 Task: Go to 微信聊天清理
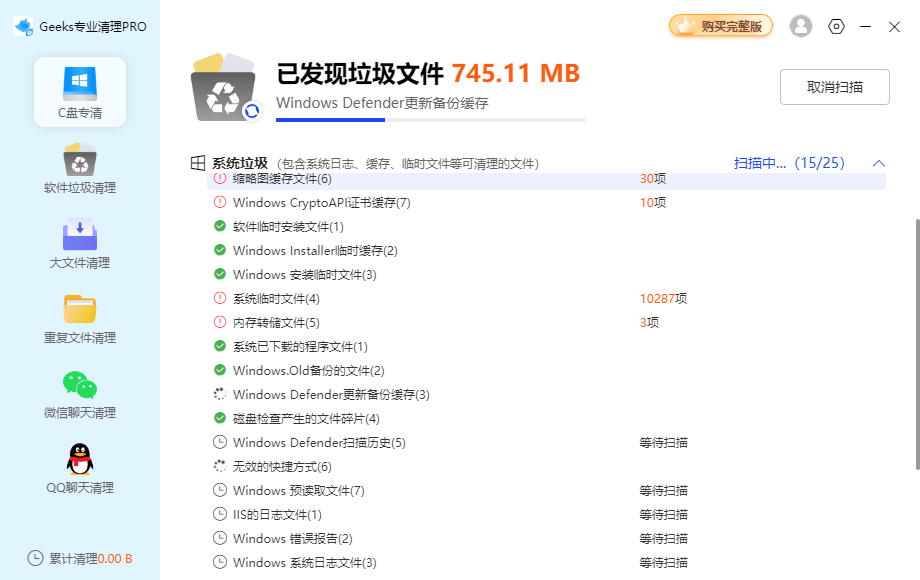pyautogui.click(x=80, y=394)
